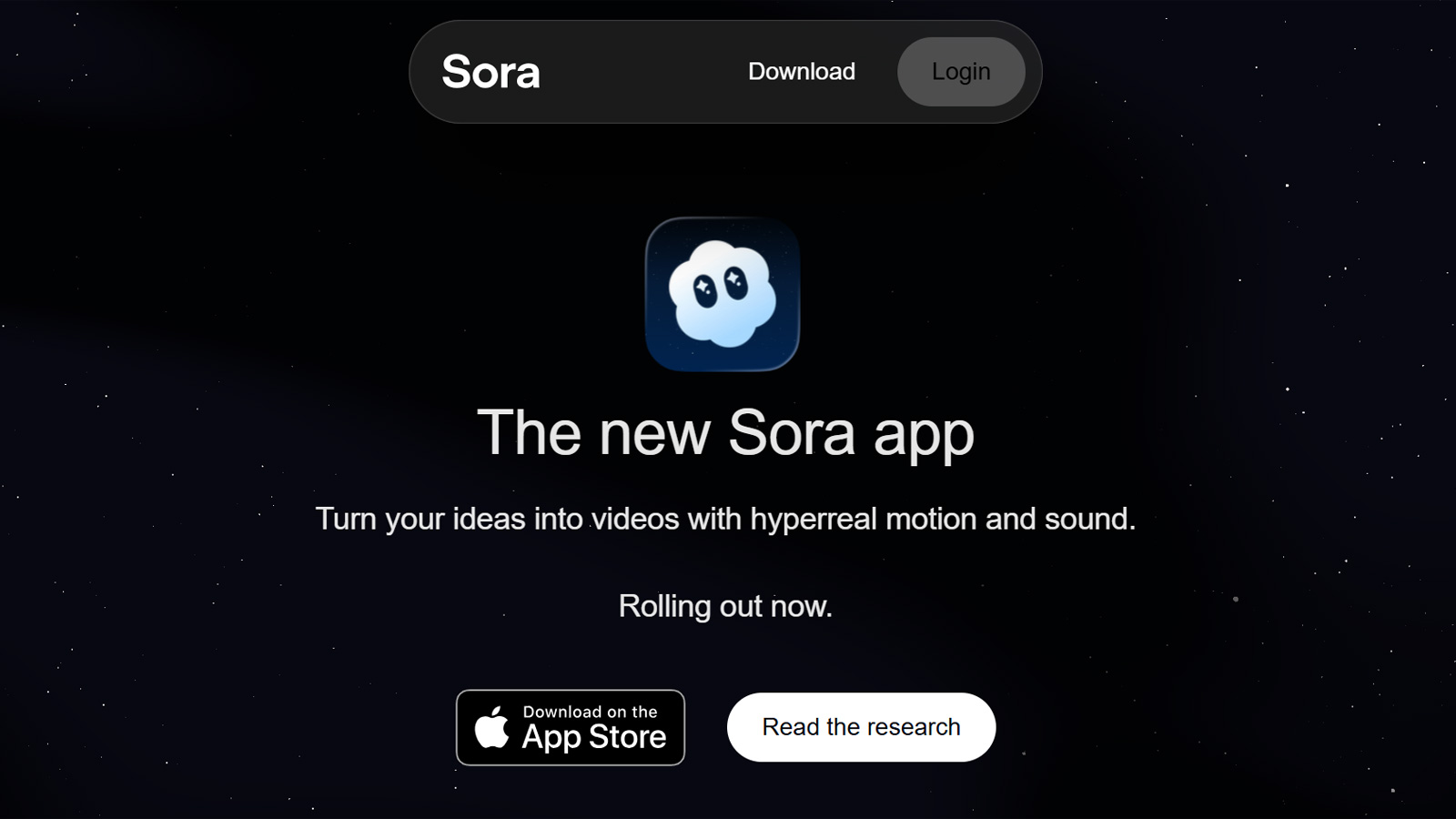Screen dimensions: 1456x819
Task: Click the empty navigation bar area beside the Sora logo
Action: click(642, 72)
